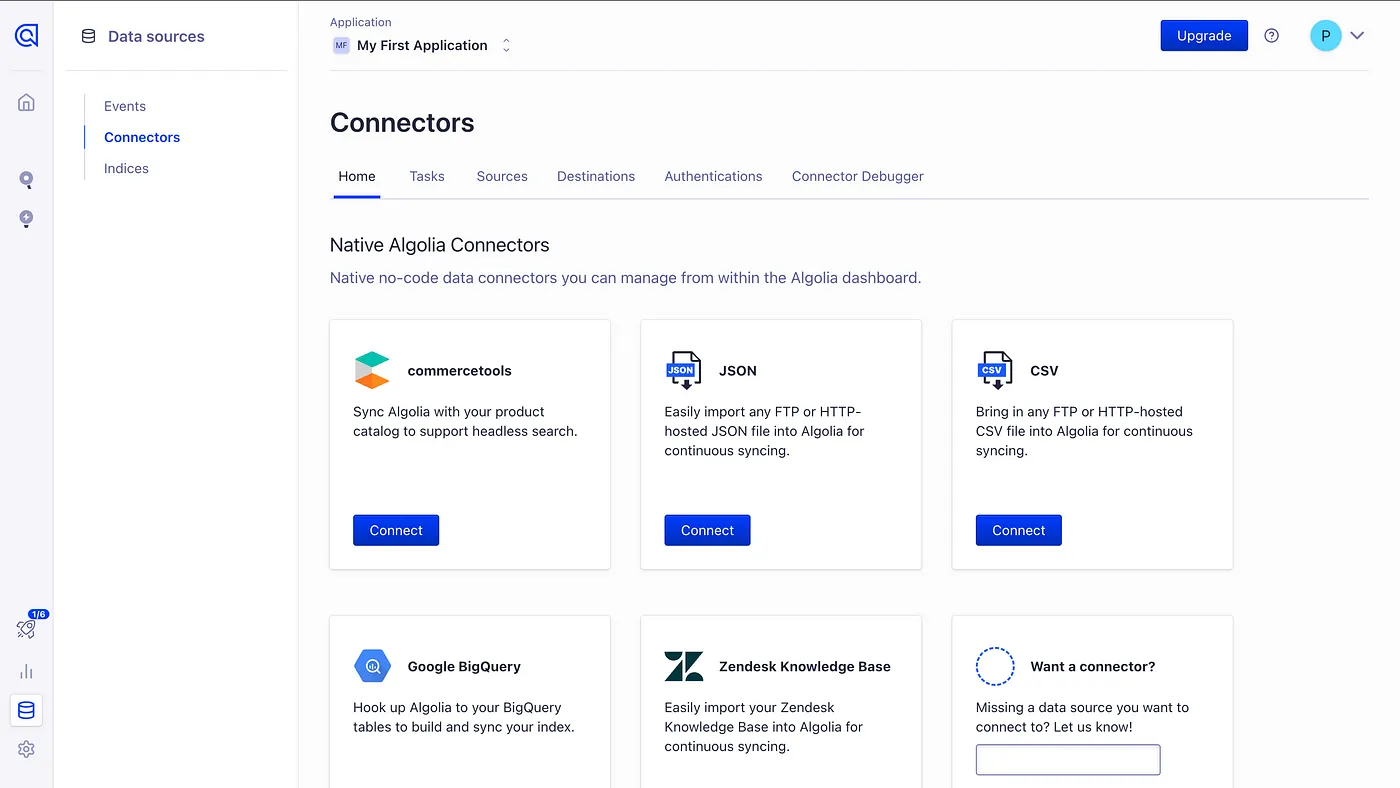Select Connectors in Data sources menu
Image resolution: width=1400 pixels, height=788 pixels.
[142, 137]
